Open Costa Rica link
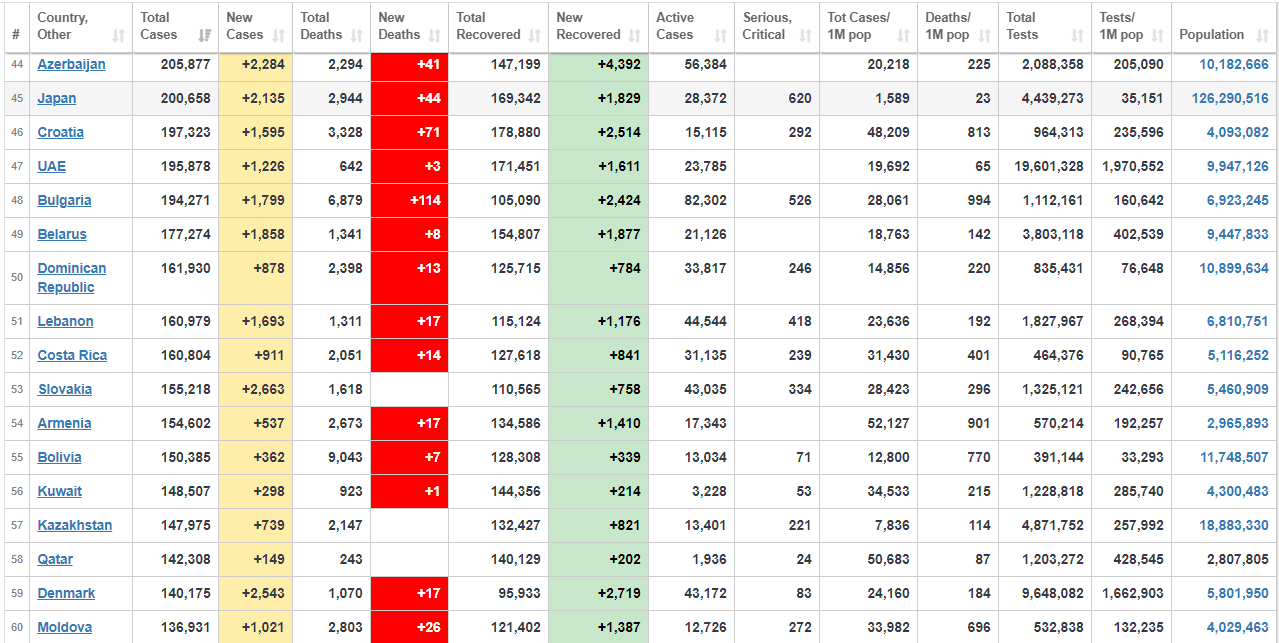This screenshot has width=1279, height=643. 74,355
